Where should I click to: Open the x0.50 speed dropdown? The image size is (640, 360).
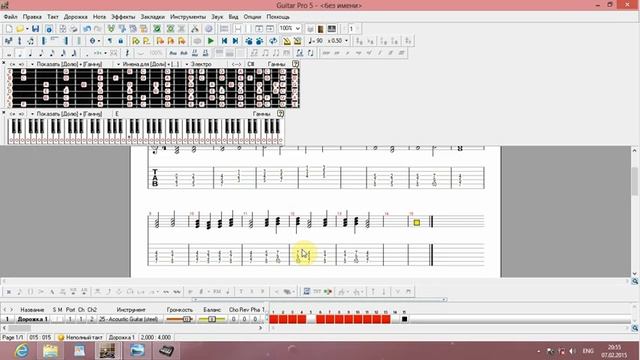point(347,41)
